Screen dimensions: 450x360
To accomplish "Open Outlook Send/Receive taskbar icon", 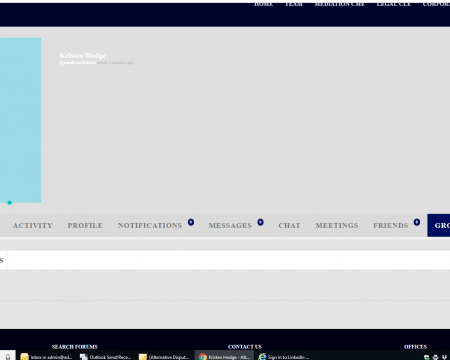I will (106, 357).
